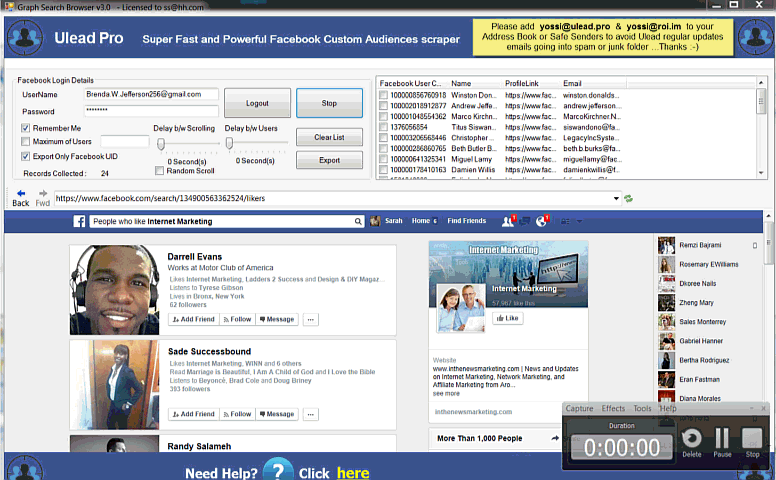Screen dimensions: 776x480
Task: Open more options for Darrell Evans
Action: tap(310, 319)
